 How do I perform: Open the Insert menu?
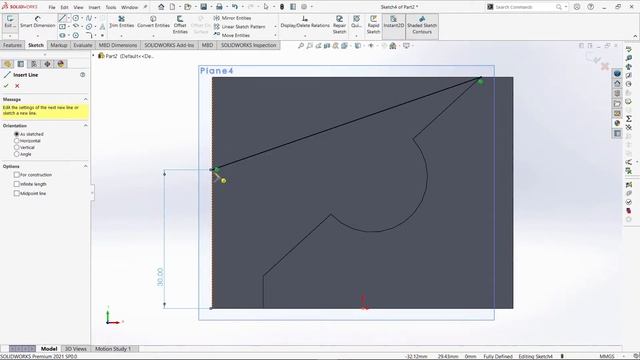[x=94, y=7]
